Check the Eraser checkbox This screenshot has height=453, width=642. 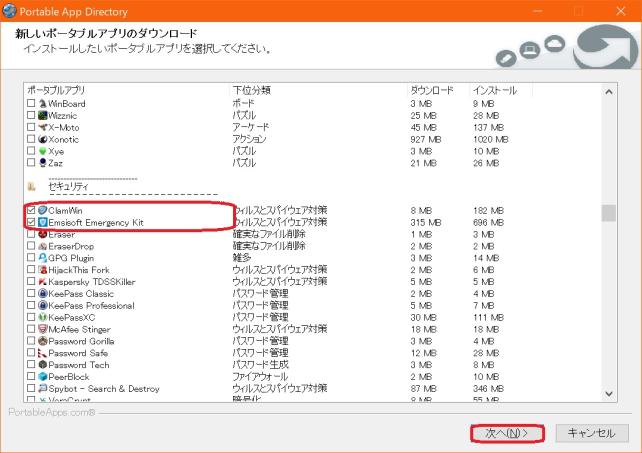click(x=31, y=234)
